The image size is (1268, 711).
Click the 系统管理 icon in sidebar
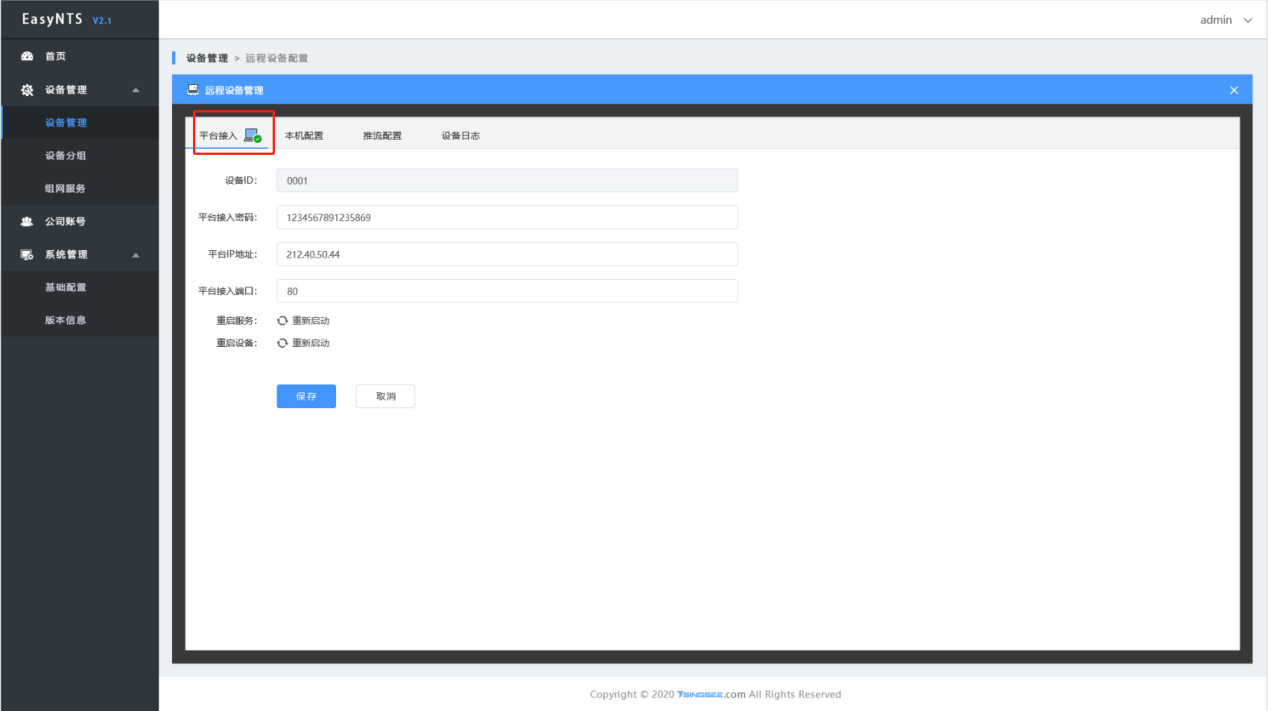pyautogui.click(x=27, y=255)
